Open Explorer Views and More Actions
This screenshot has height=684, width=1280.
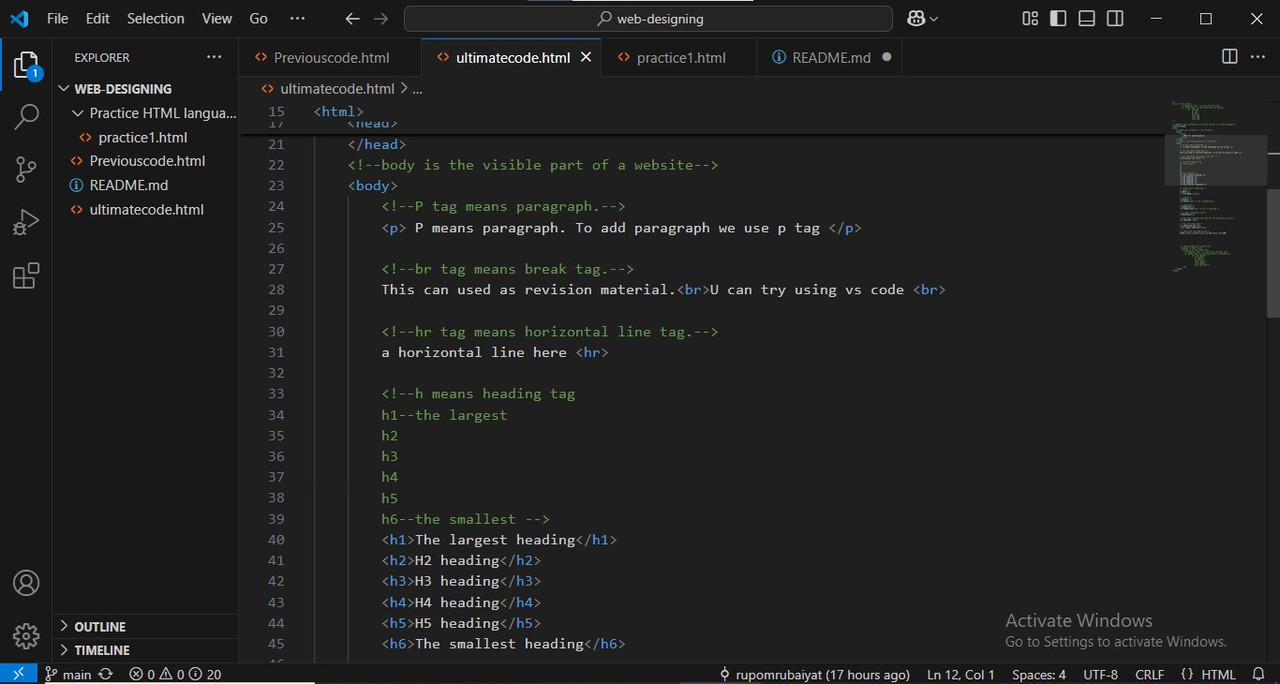click(214, 57)
